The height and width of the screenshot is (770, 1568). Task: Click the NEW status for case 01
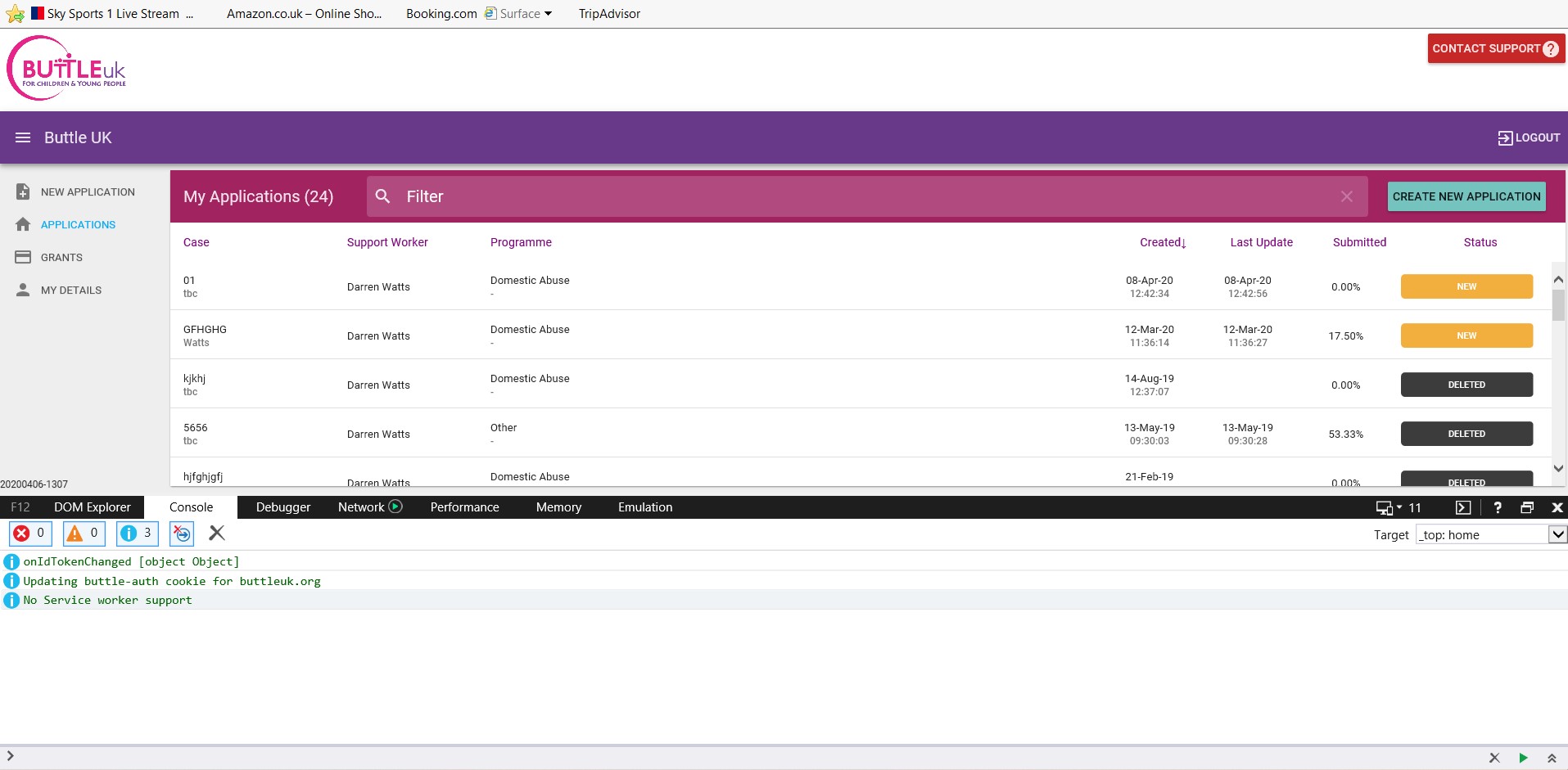click(1466, 286)
